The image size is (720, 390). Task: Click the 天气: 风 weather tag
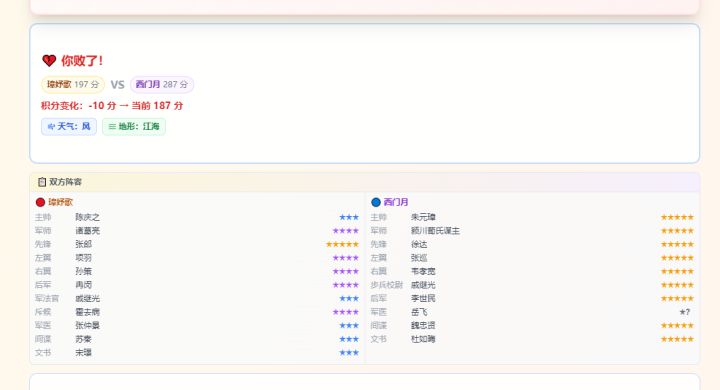point(69,126)
